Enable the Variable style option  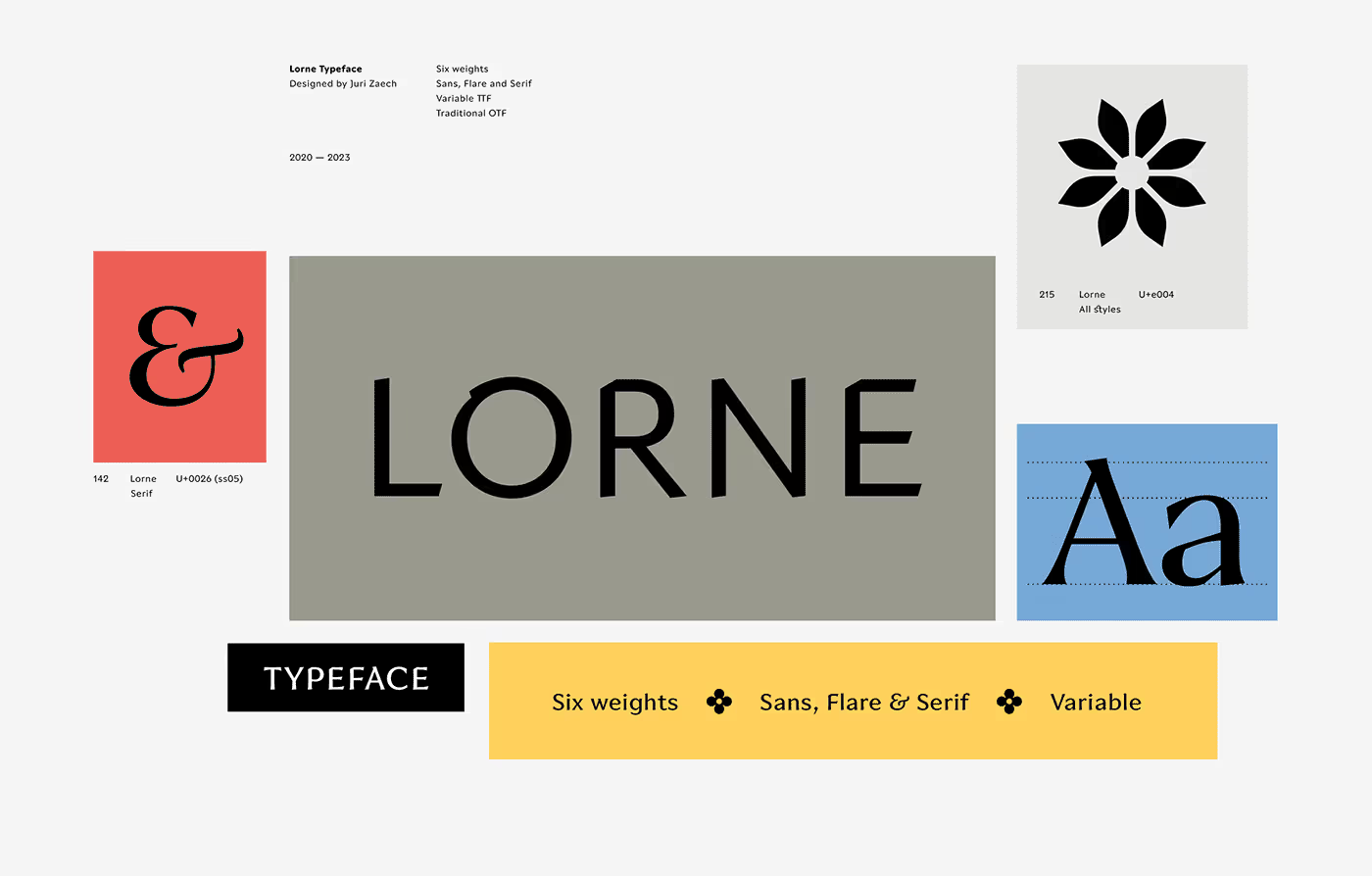(x=1096, y=702)
